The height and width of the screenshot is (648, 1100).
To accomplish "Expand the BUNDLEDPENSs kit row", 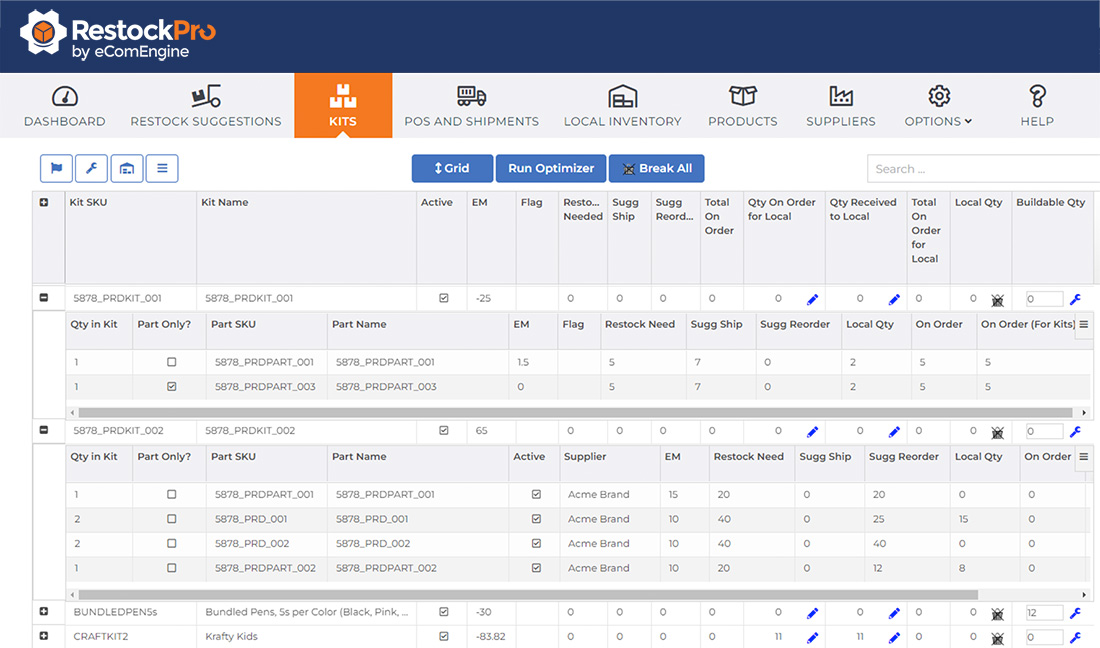I will [x=44, y=611].
